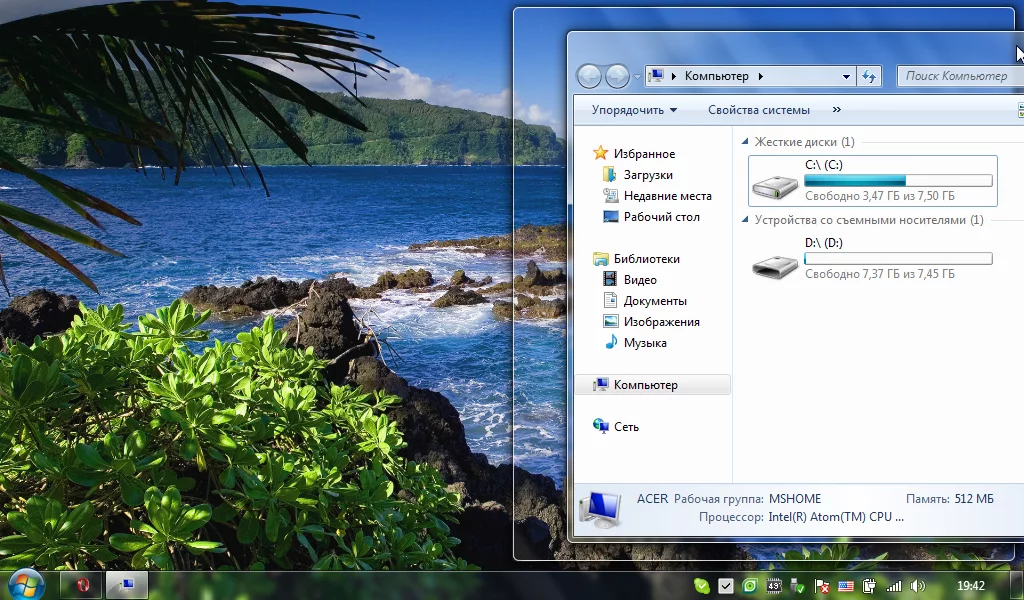
Task: Open the Документы library
Action: [x=654, y=301]
